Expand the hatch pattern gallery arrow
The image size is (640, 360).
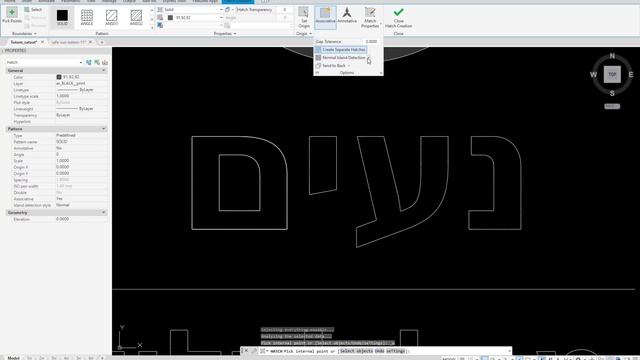[x=152, y=27]
